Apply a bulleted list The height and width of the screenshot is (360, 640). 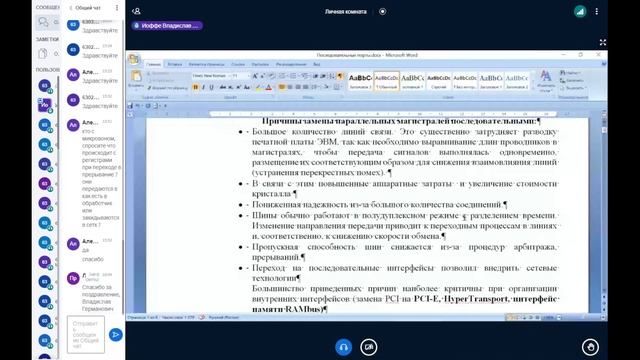(282, 76)
